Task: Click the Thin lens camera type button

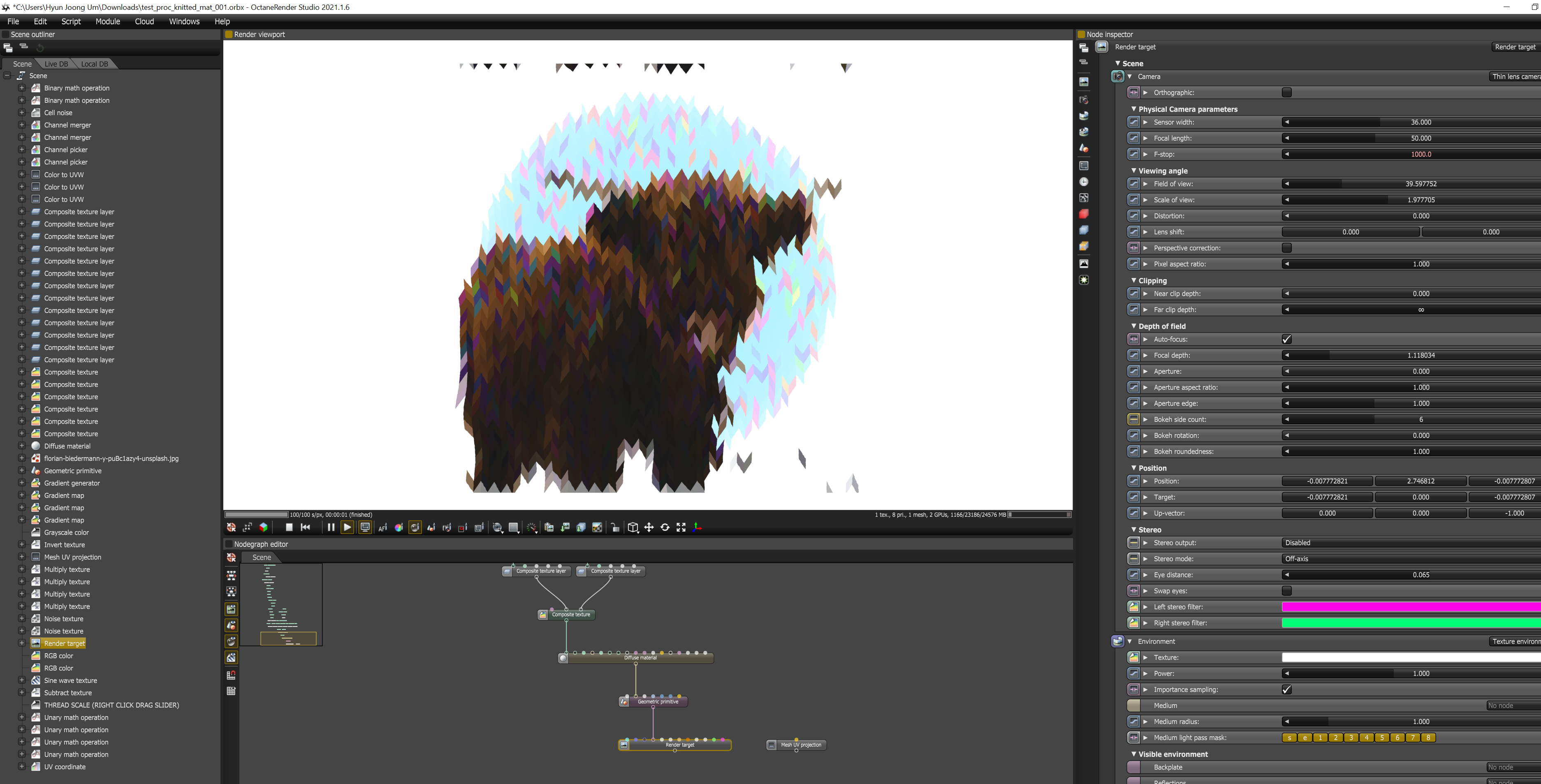Action: tap(1514, 76)
